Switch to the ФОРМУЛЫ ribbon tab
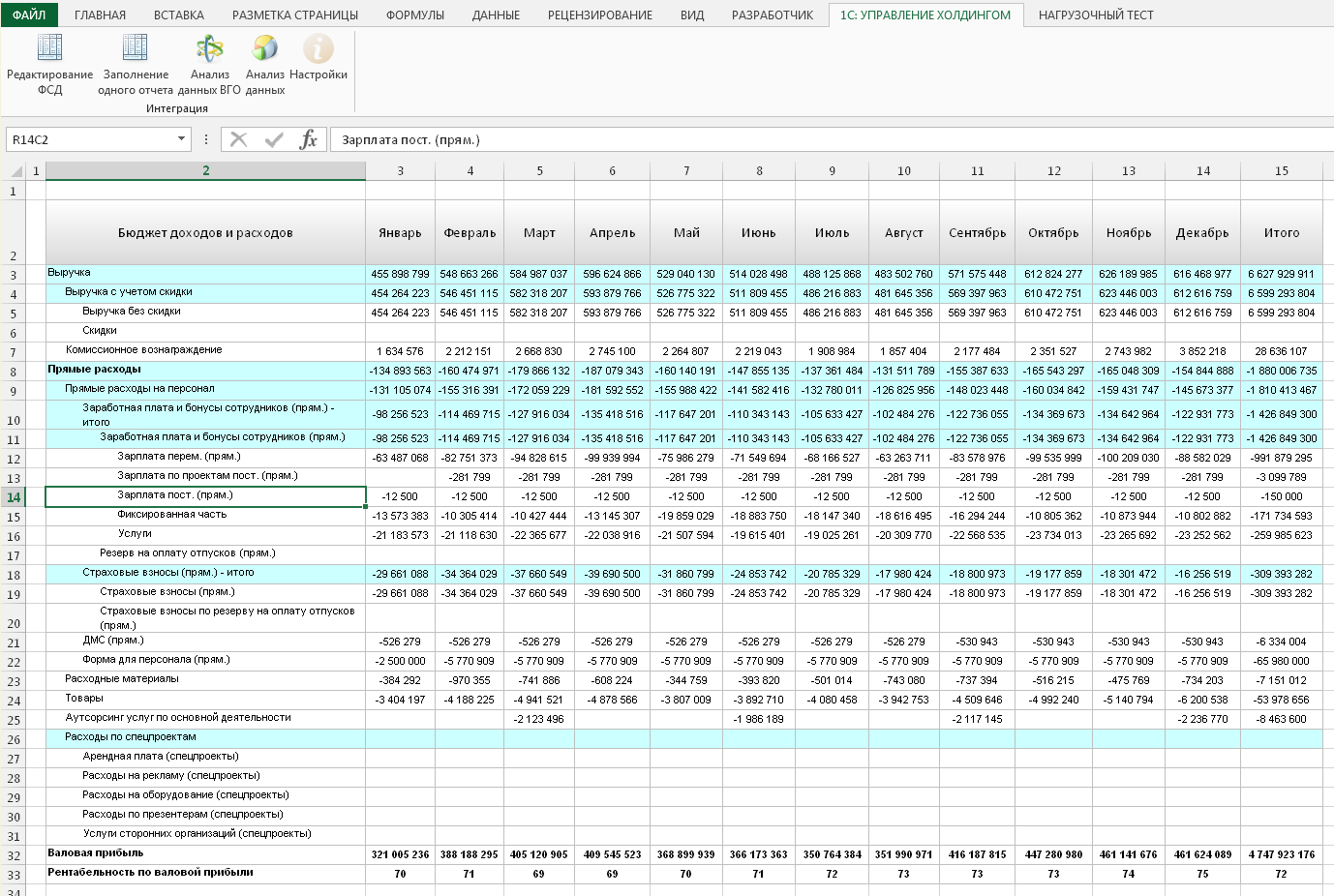1334x896 pixels. coord(414,15)
